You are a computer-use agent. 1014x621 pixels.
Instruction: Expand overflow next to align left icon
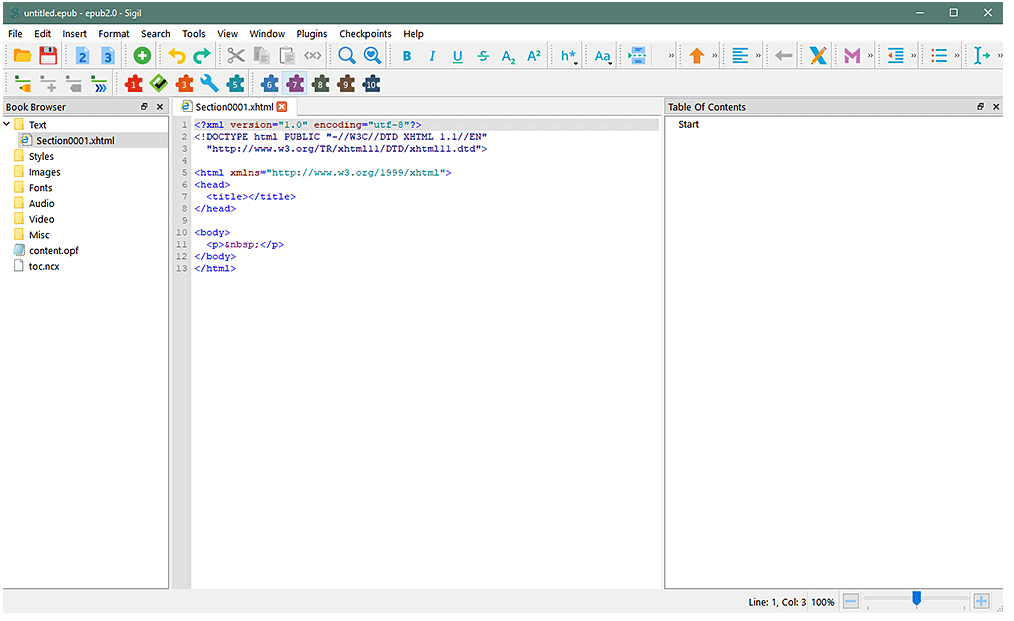click(758, 56)
